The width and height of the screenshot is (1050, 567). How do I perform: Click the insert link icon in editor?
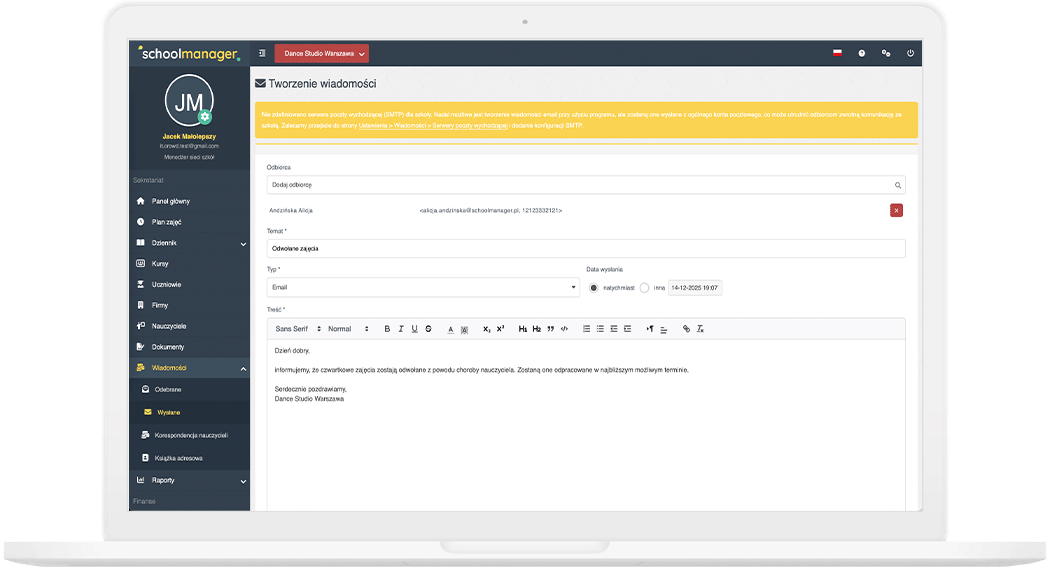[x=686, y=329]
